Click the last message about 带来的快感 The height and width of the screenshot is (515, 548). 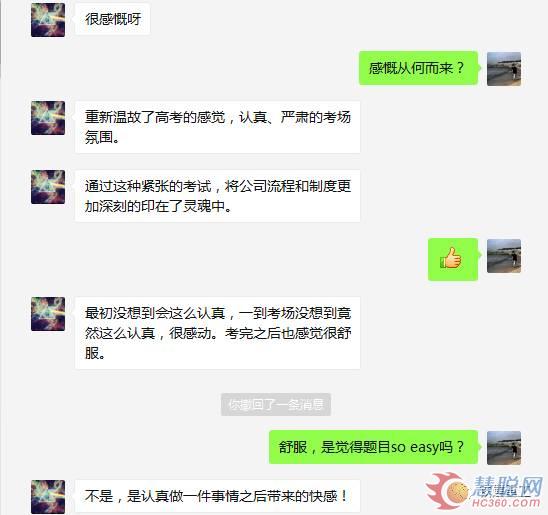(217, 496)
